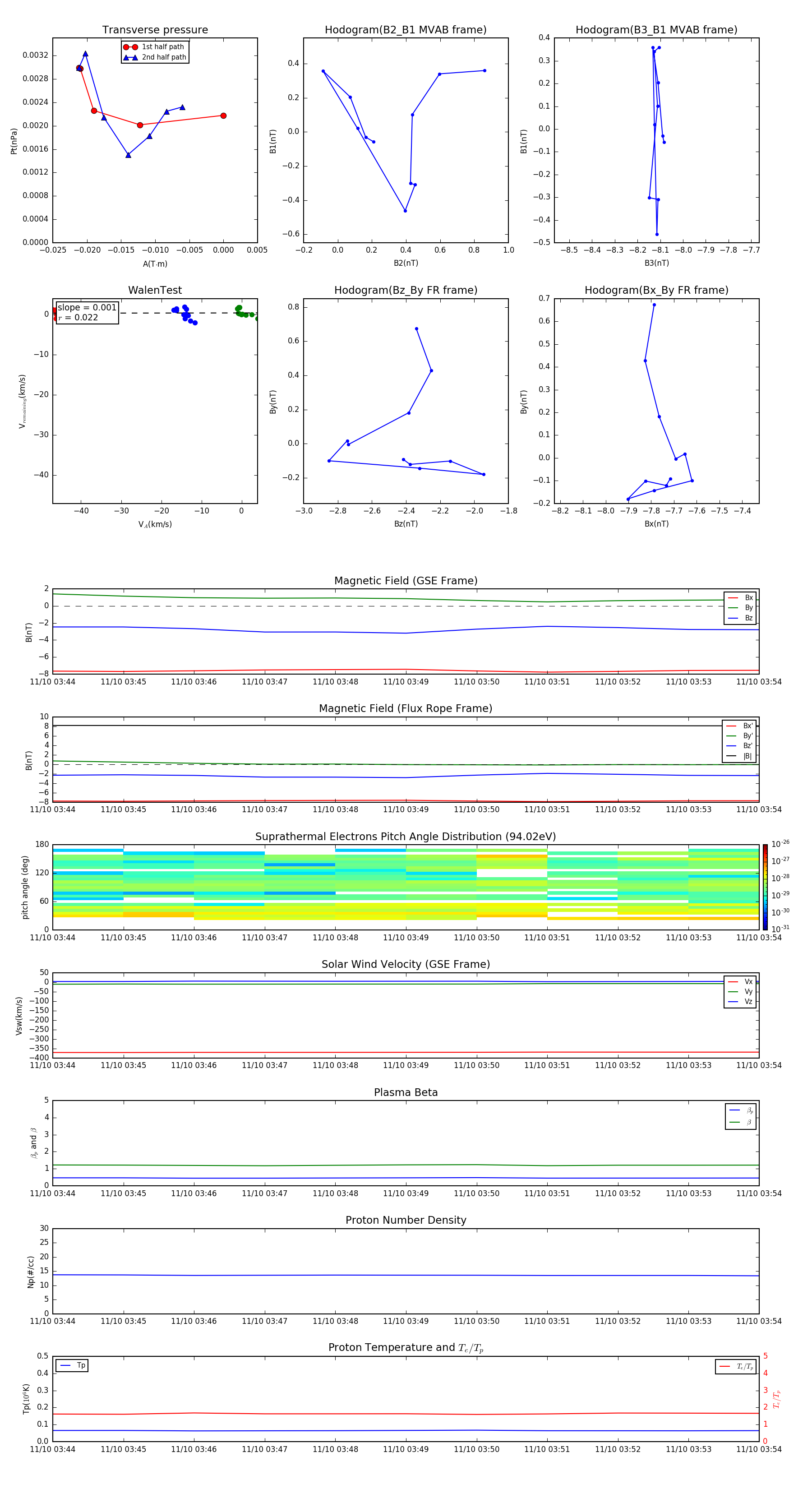Click the 'Bz(nT)' axis label of FR hodogram
This screenshot has width=812, height=1489.
[406, 524]
